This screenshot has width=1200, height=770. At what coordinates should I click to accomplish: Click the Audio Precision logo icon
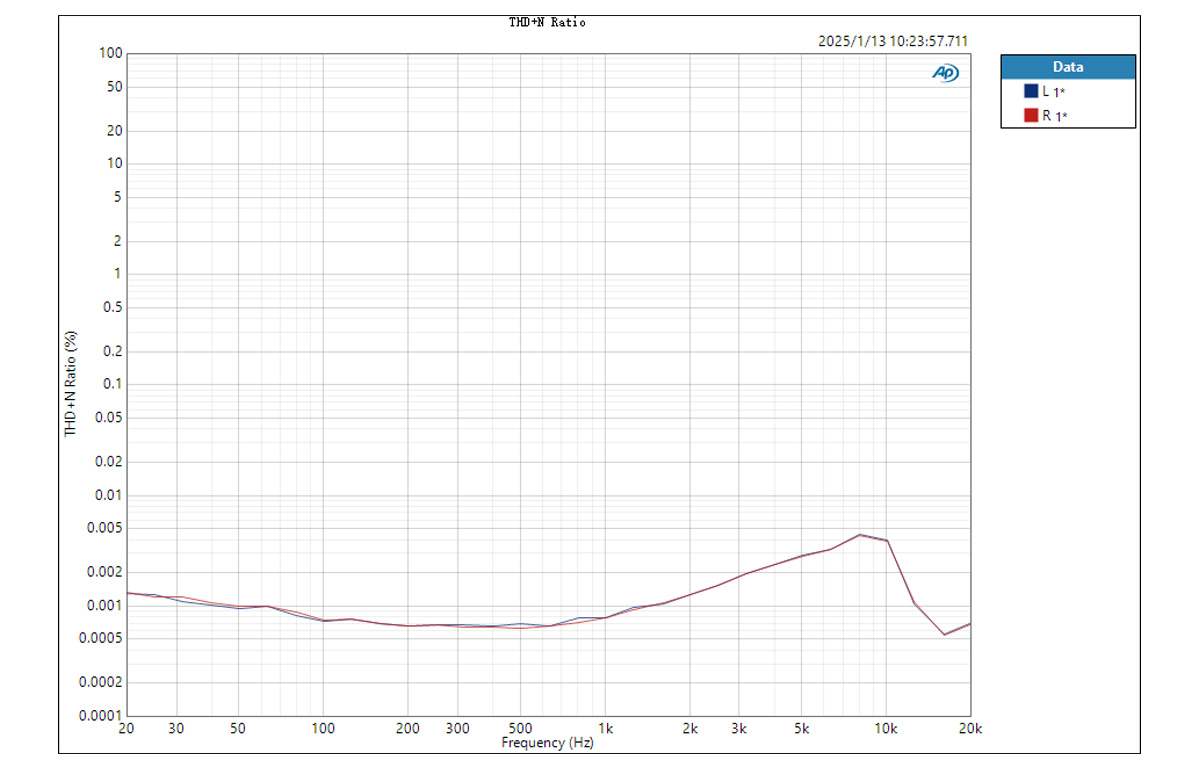[944, 73]
